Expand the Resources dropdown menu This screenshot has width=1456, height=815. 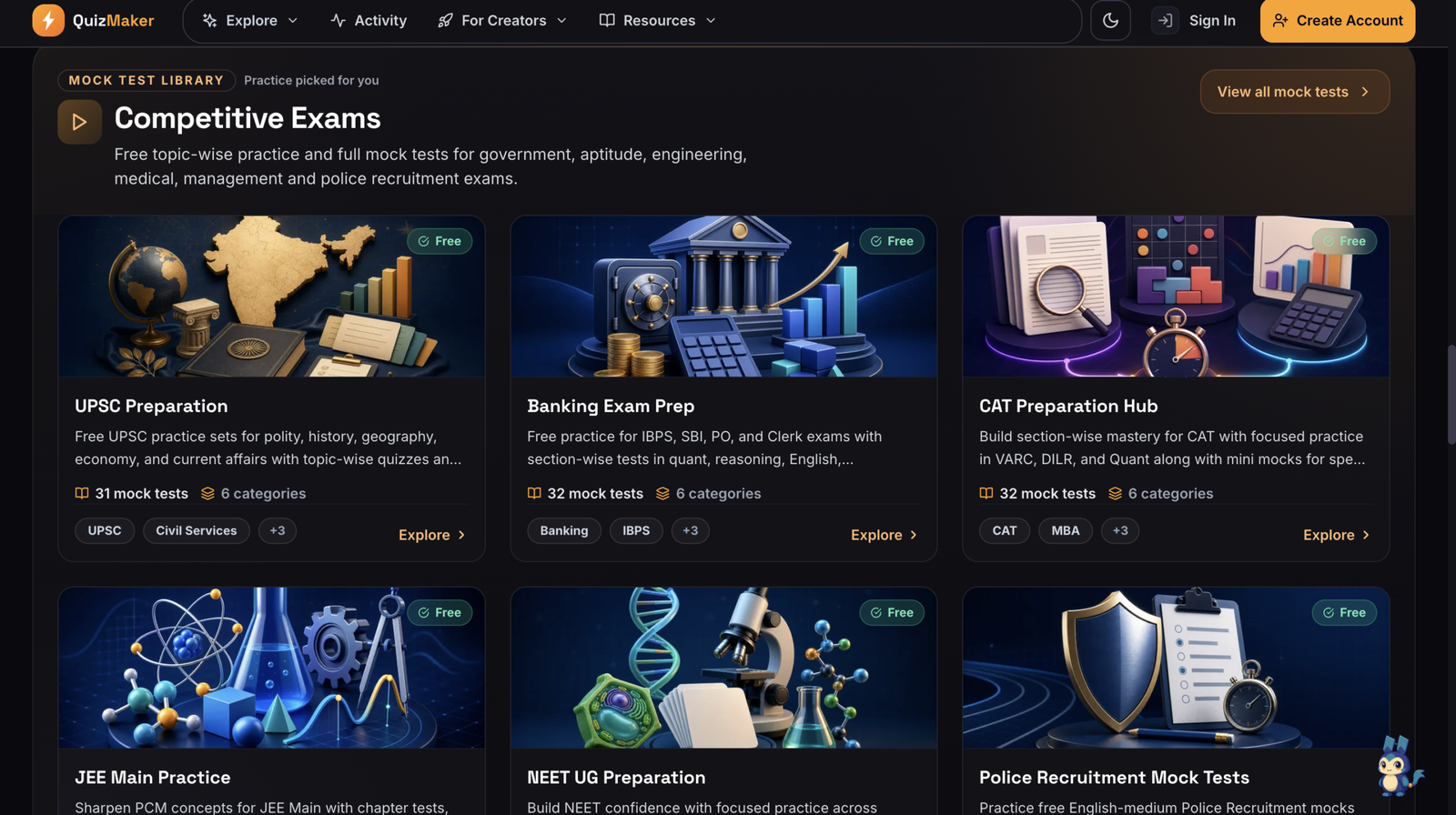(658, 20)
